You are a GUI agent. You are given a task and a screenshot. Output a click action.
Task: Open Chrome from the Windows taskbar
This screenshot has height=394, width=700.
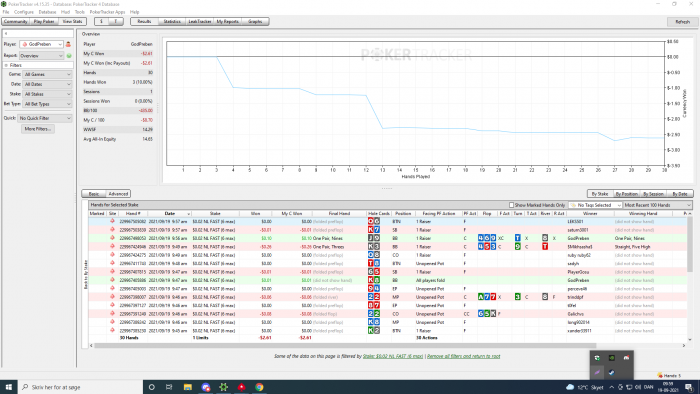[x=259, y=387]
